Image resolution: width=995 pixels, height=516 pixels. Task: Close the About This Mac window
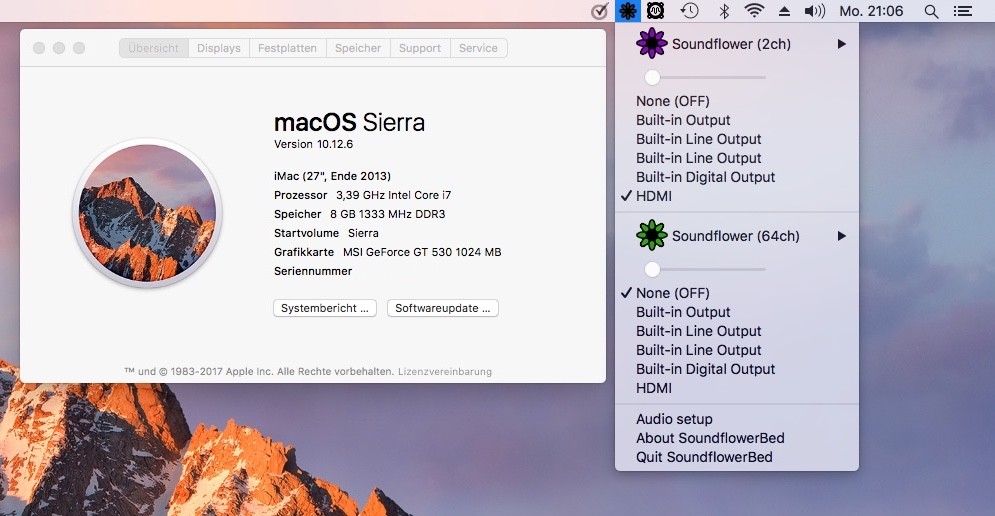[x=39, y=48]
